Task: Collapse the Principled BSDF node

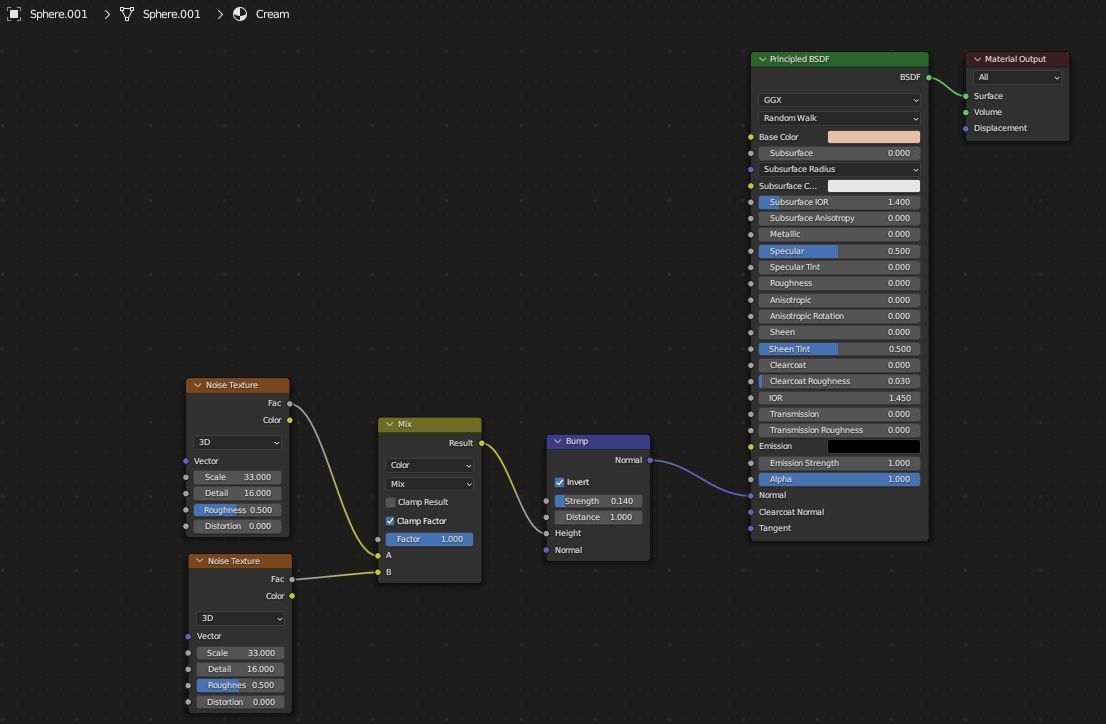Action: pos(762,59)
